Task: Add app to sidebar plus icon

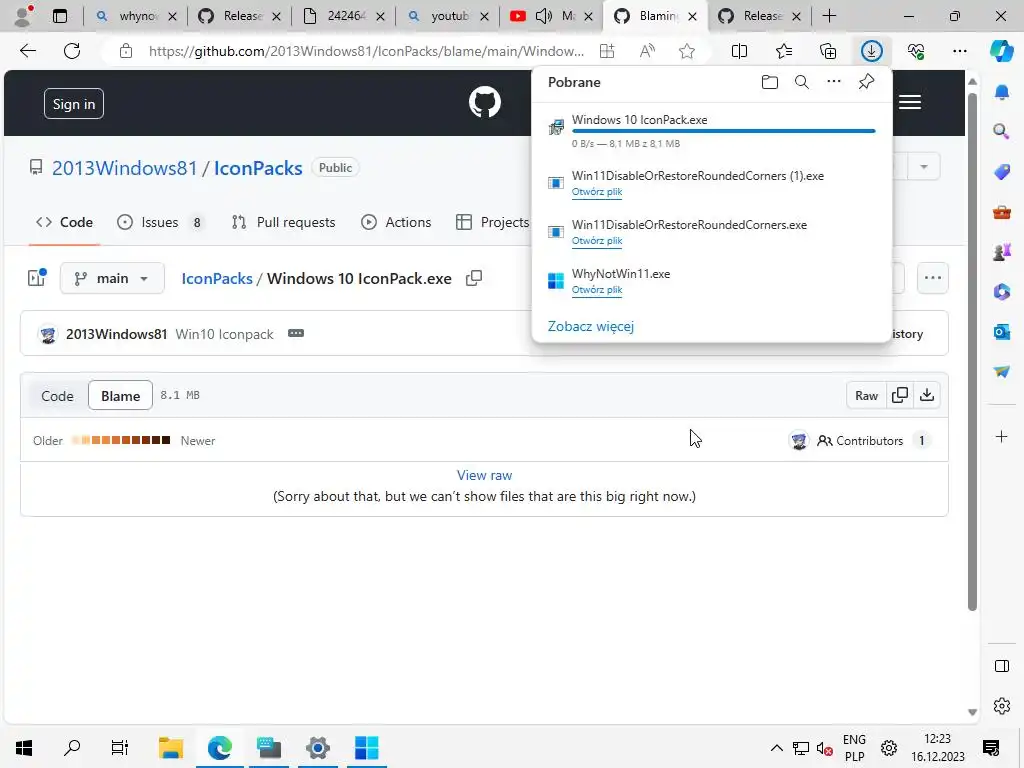Action: pyautogui.click(x=1001, y=436)
